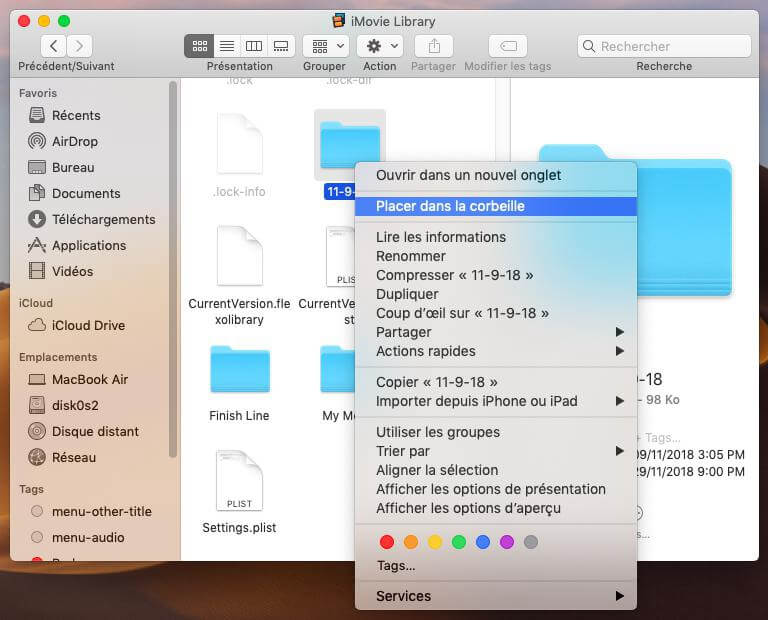
Task: Apply the red tag color
Action: (387, 542)
